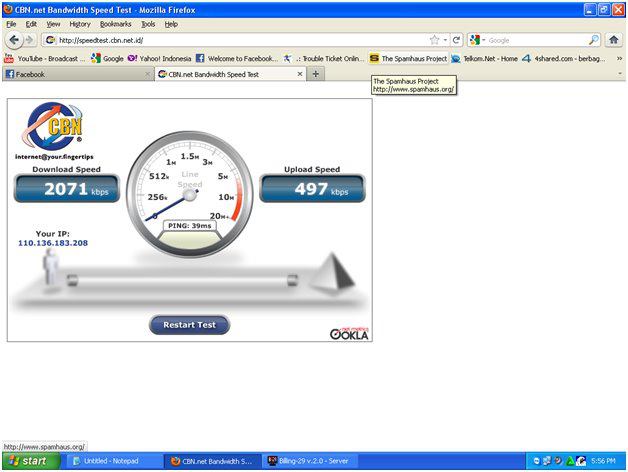Screen dimensions: 628x472
Task: Open the Spamhaus Project bookmark
Action: tap(409, 58)
